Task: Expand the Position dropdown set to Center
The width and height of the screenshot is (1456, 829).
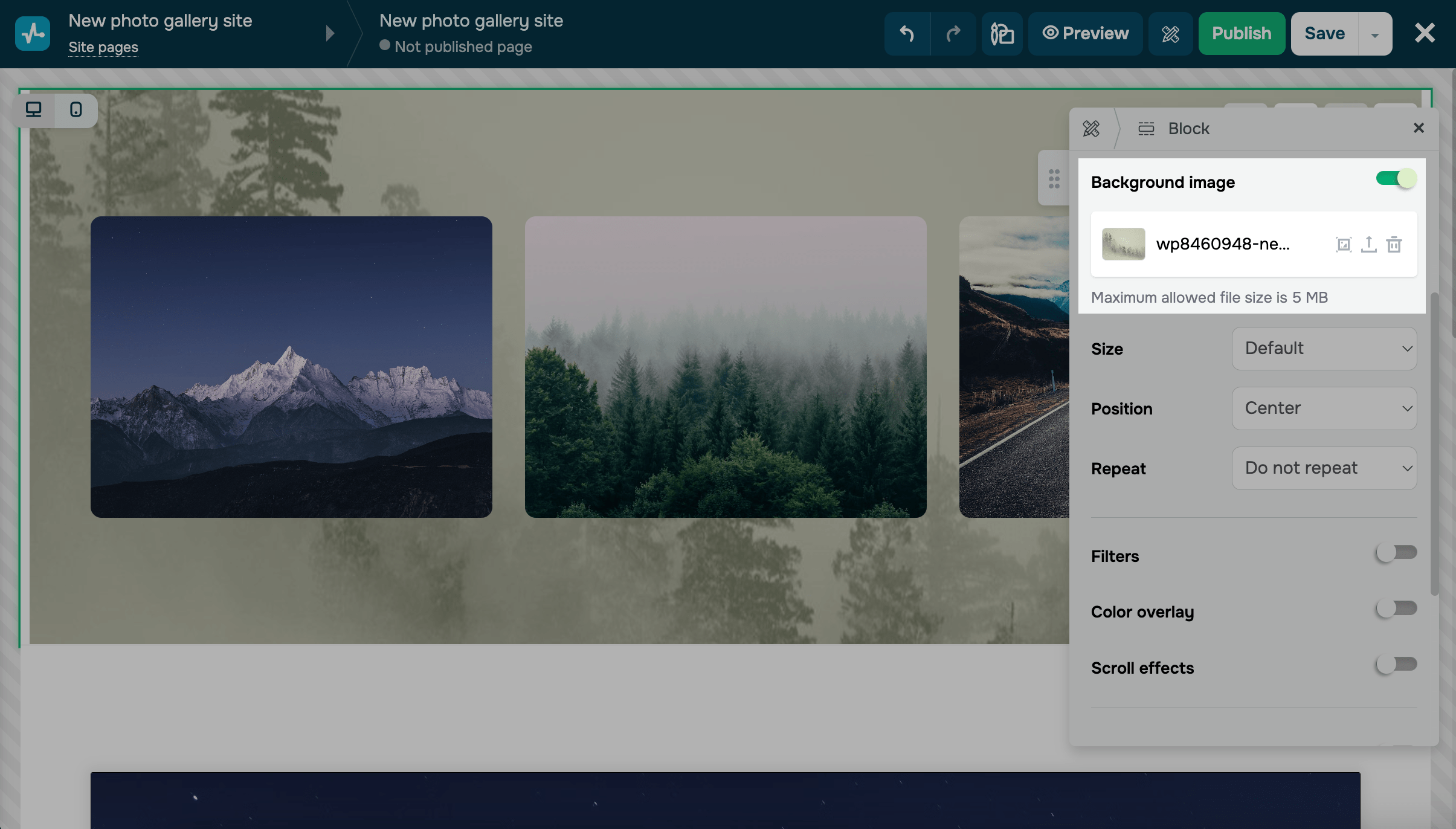Action: [x=1324, y=408]
